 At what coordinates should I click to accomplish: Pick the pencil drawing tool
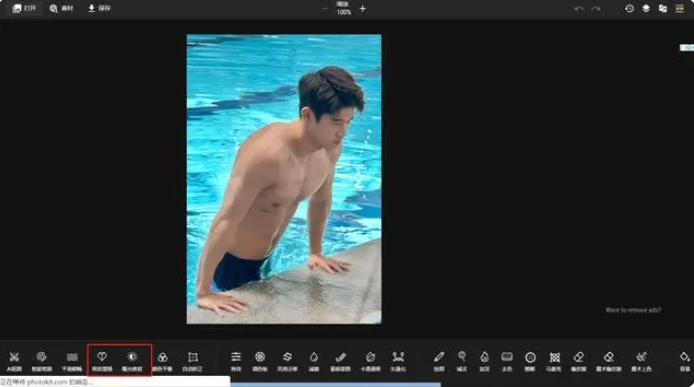tap(439, 361)
